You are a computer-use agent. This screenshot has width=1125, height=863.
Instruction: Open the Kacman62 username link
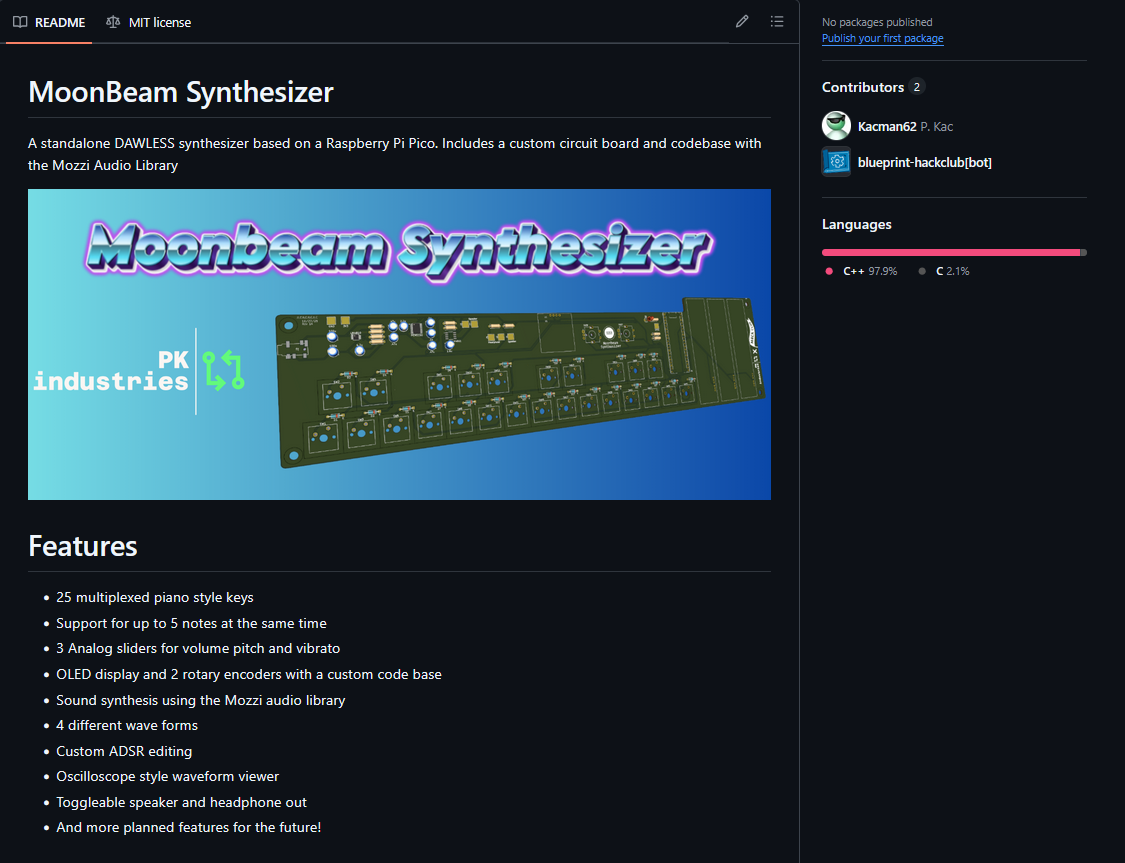886,126
